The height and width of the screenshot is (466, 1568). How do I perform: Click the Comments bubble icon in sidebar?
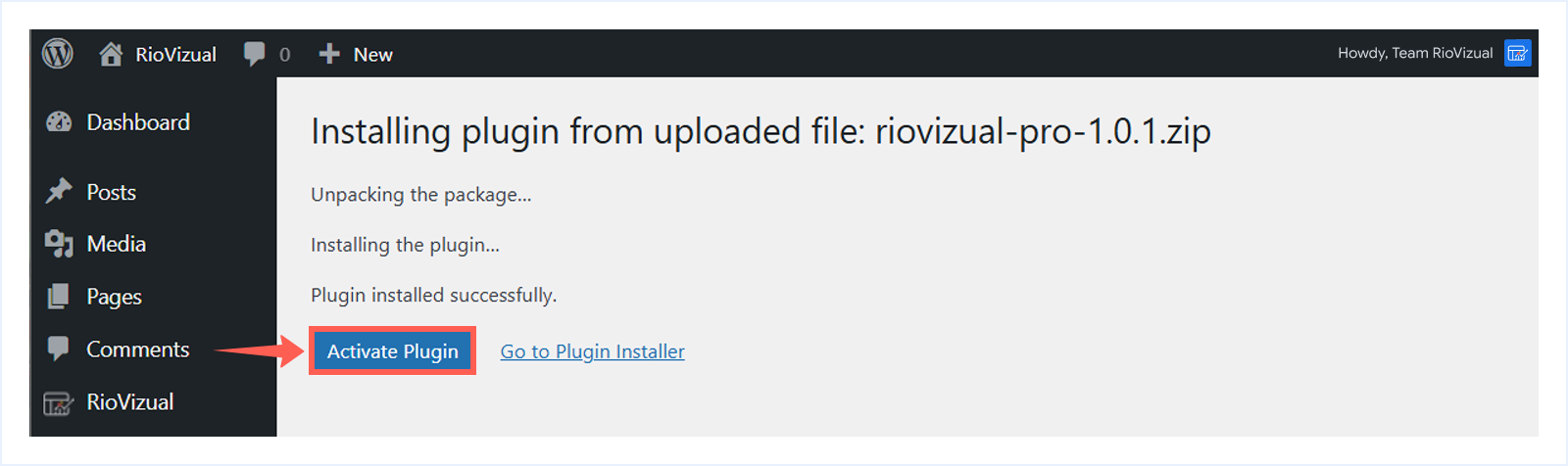point(59,349)
